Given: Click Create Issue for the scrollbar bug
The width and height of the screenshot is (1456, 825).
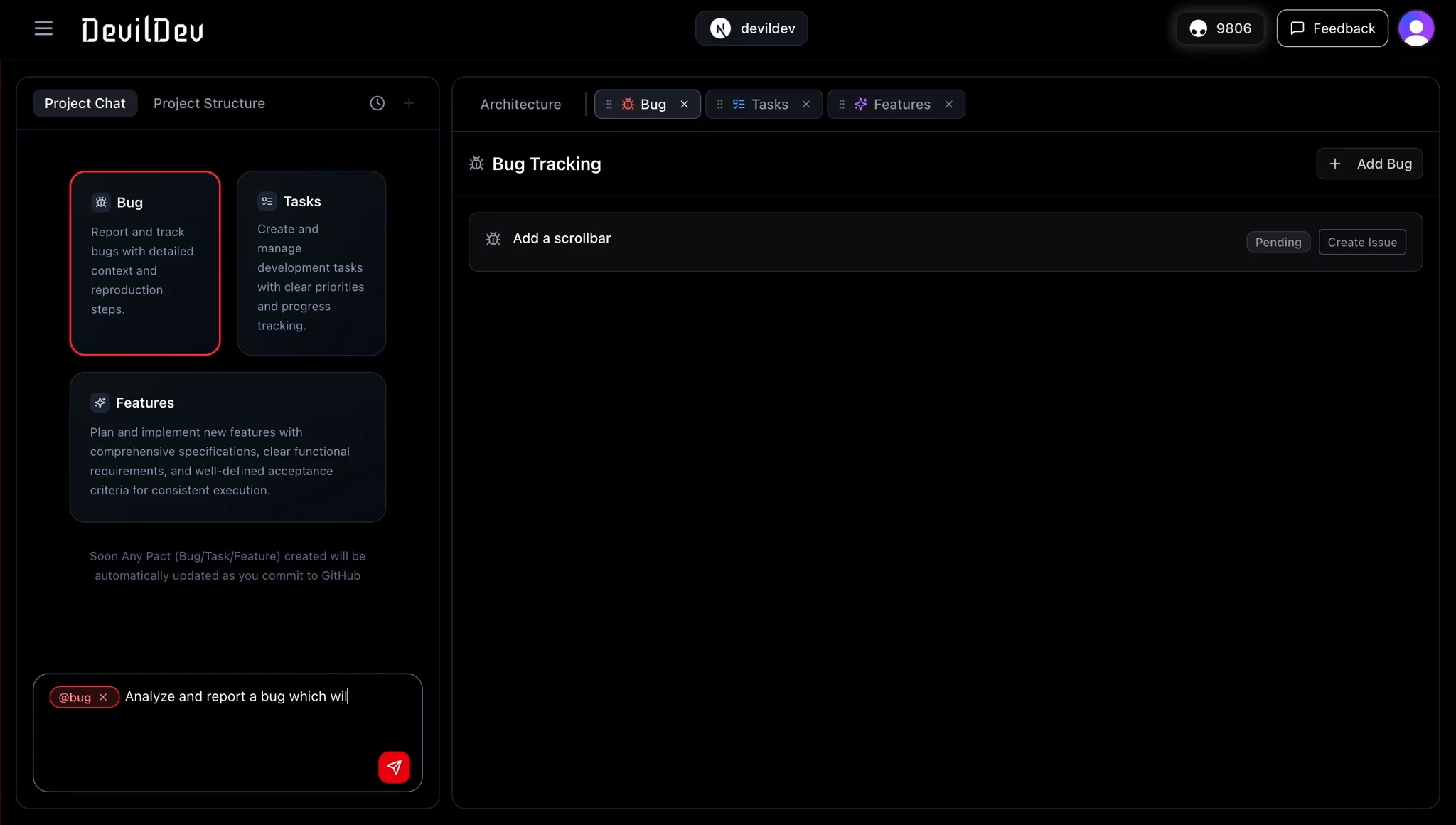Looking at the screenshot, I should [x=1361, y=242].
